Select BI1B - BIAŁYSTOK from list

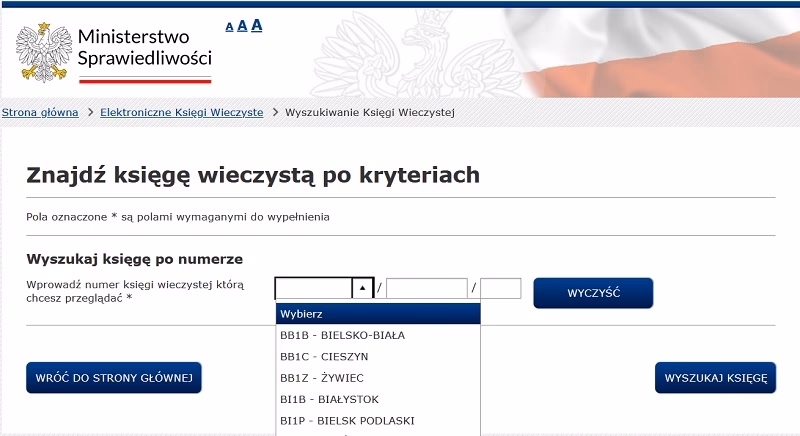point(378,399)
